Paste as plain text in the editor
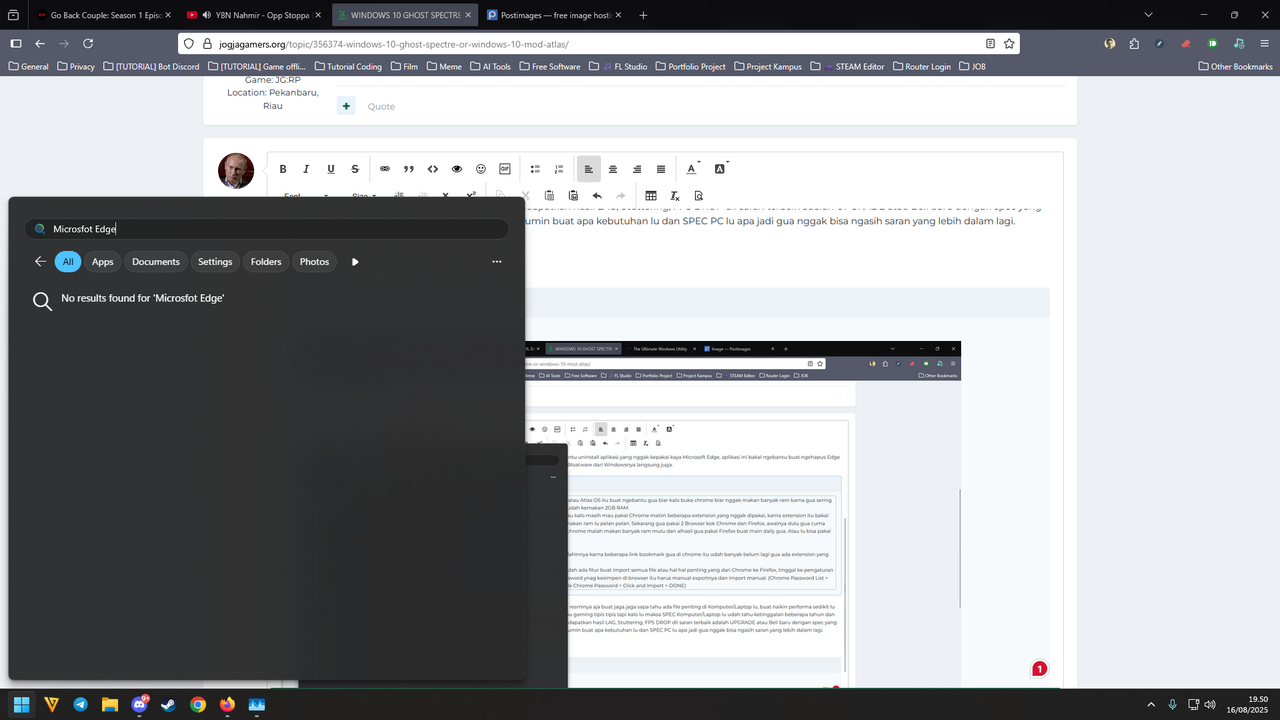The image size is (1280, 720). [549, 195]
